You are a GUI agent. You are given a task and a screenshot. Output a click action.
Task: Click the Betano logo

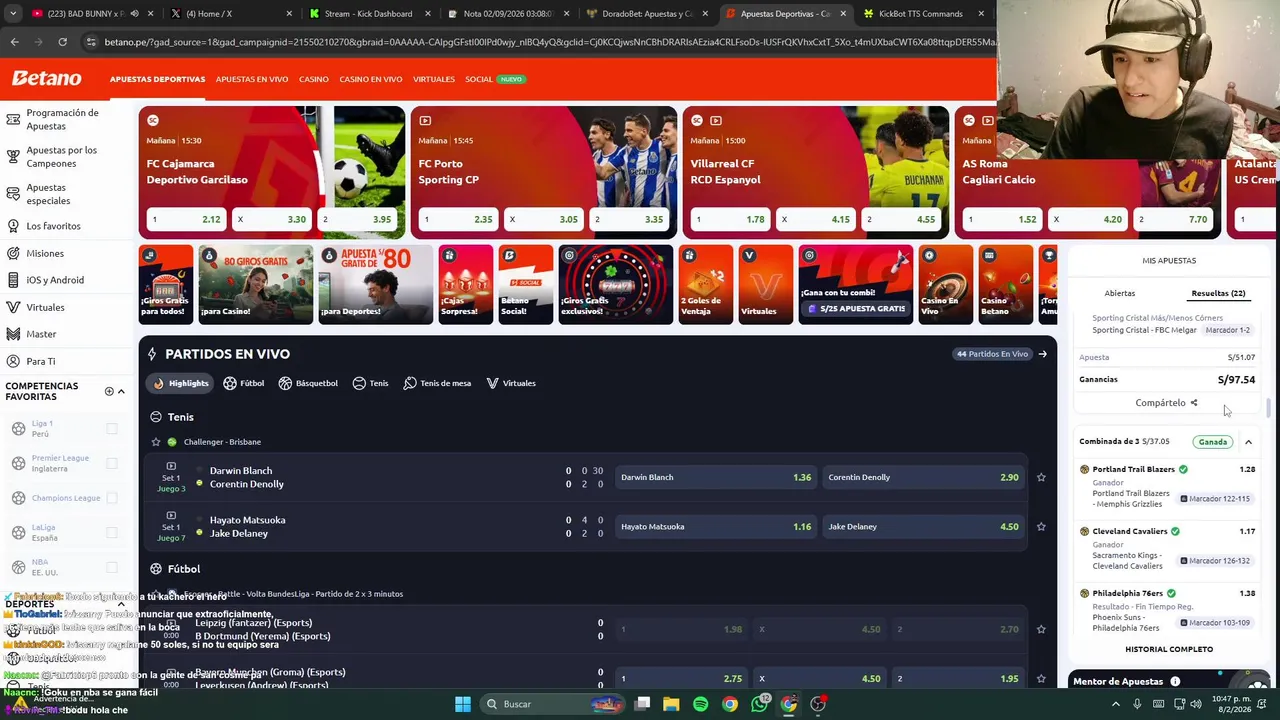(46, 78)
